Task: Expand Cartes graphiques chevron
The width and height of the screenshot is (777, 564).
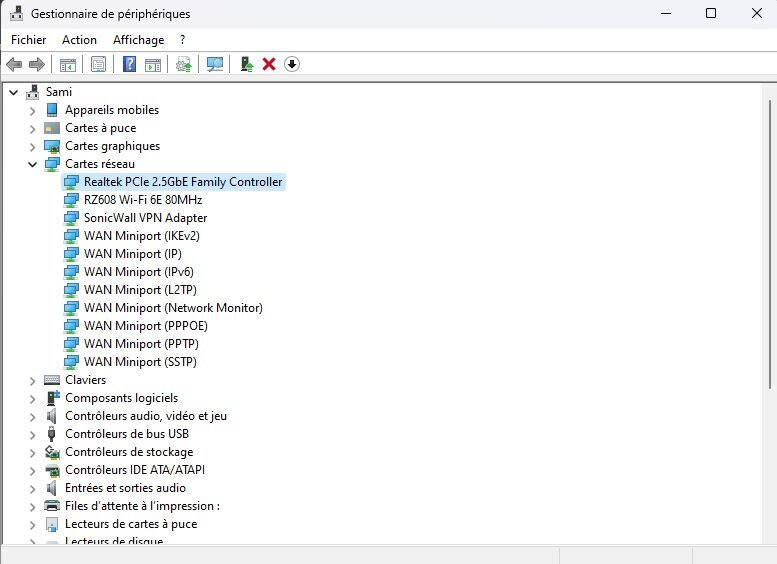Action: coord(33,147)
